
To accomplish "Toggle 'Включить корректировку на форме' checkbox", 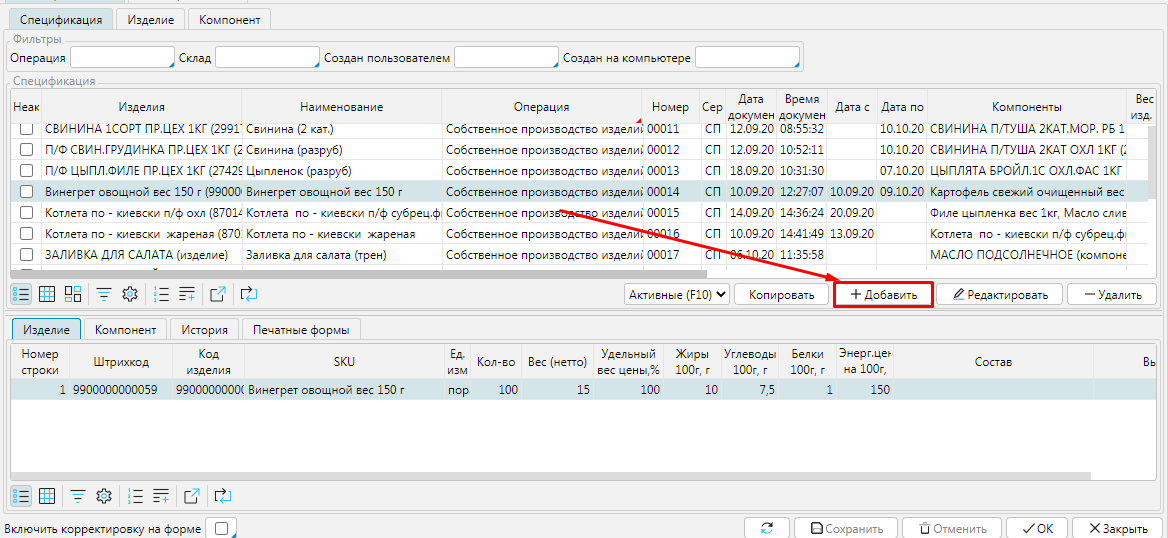I will pos(222,528).
